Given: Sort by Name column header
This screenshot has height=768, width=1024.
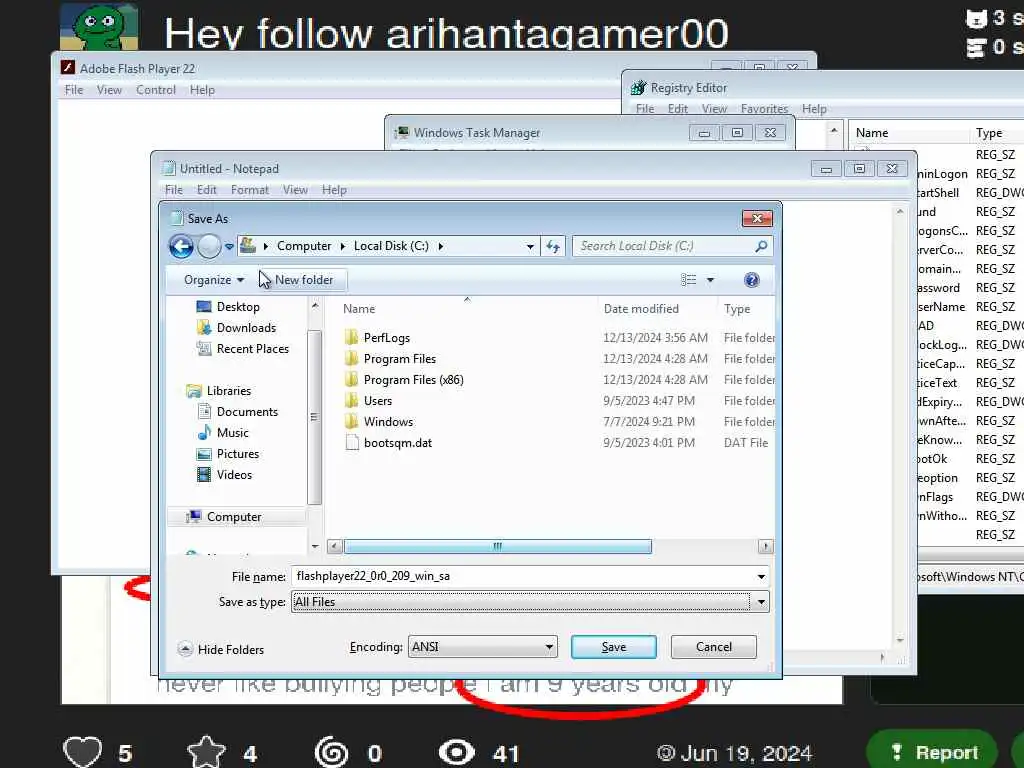Looking at the screenshot, I should pyautogui.click(x=359, y=309).
